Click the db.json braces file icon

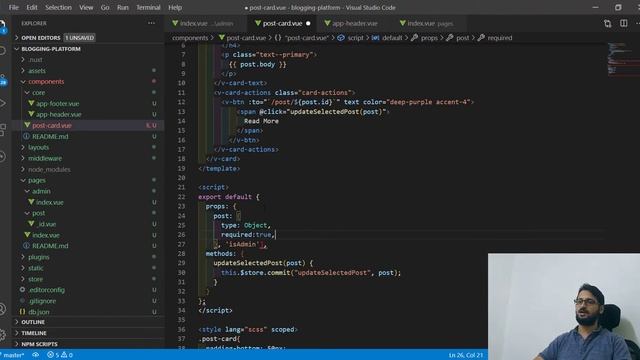click(x=22, y=311)
